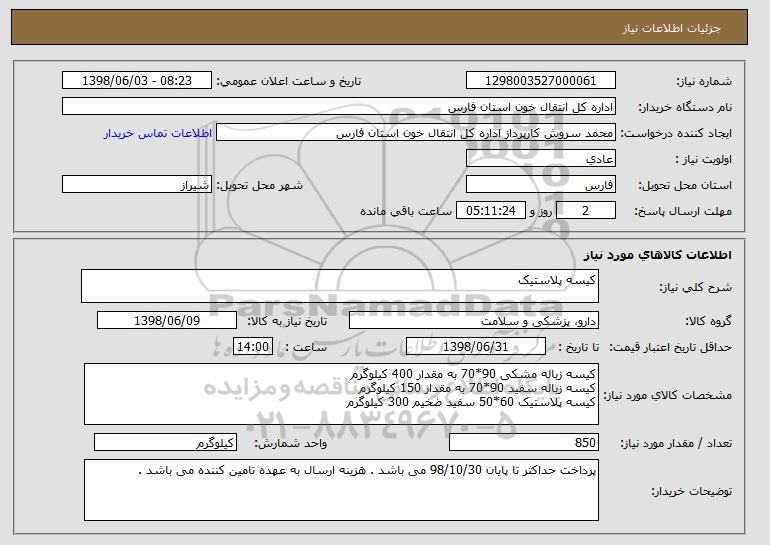Click the time field showing 14:00
Screen dimensions: 770x545
click(253, 347)
